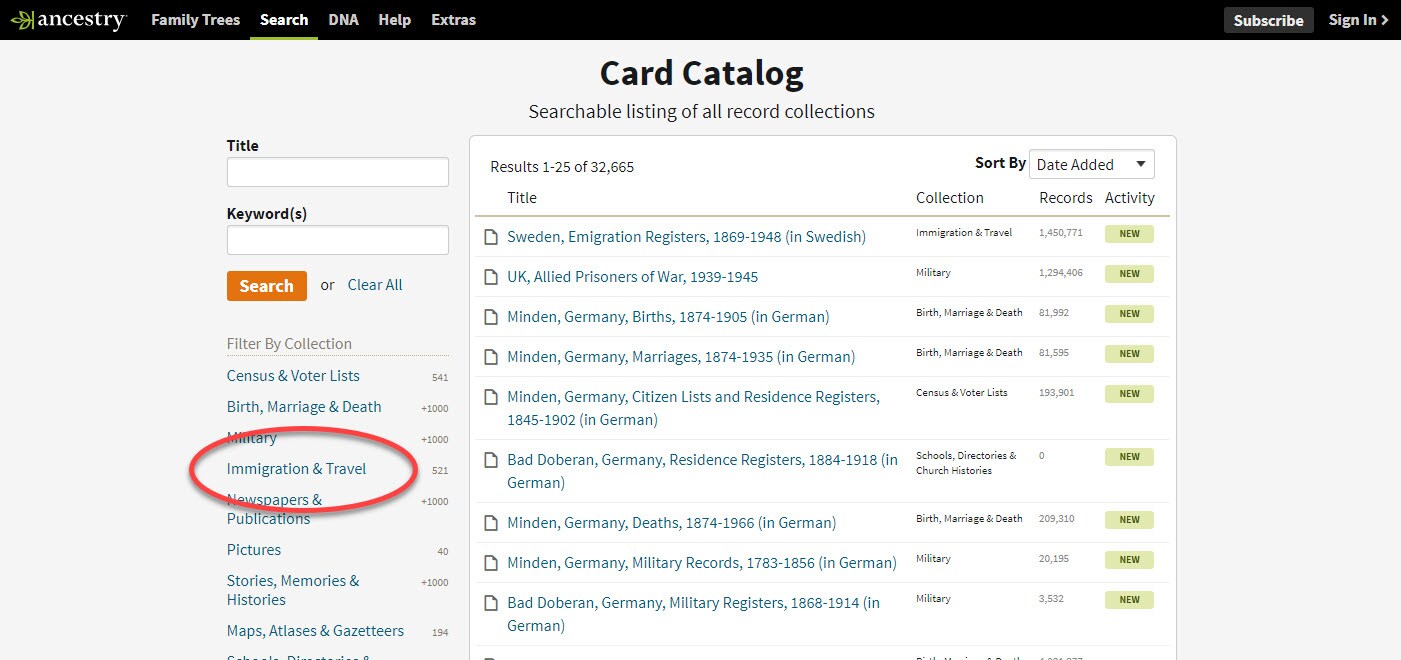The width and height of the screenshot is (1401, 660).
Task: Click document icon next to Minden, Germany, Marriages
Action: tap(491, 356)
